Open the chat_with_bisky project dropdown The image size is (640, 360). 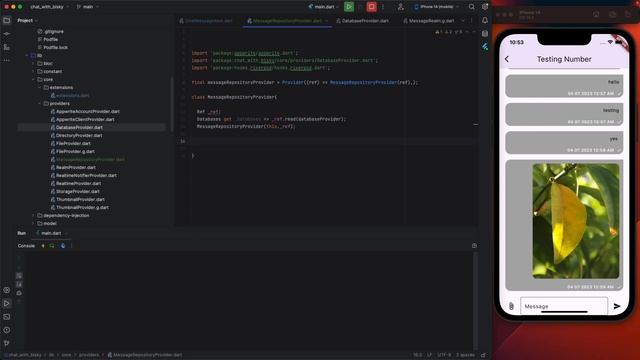tap(49, 7)
